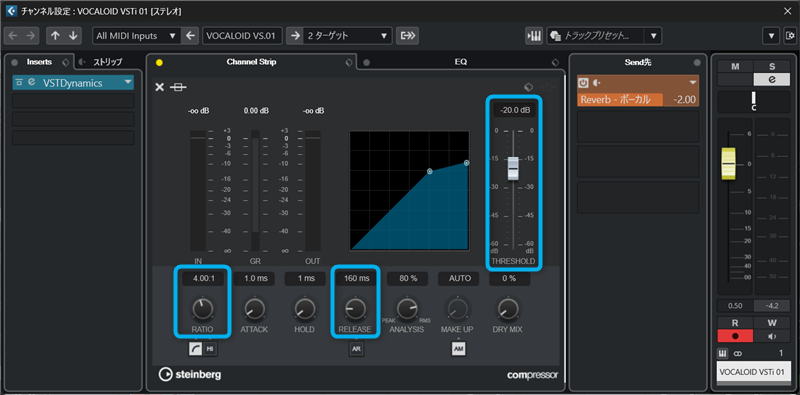The width and height of the screenshot is (800, 395).
Task: Click the channel edit e button
Action: pos(772,79)
